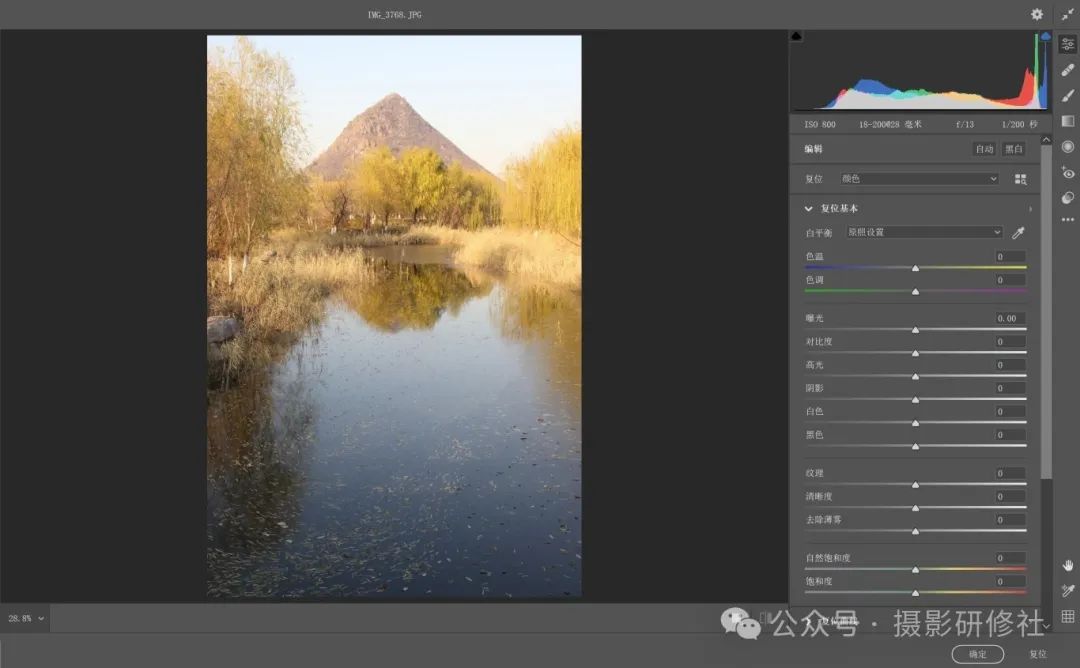The image size is (1080, 668).
Task: Focus the 白色 value field
Action: [x=1010, y=412]
